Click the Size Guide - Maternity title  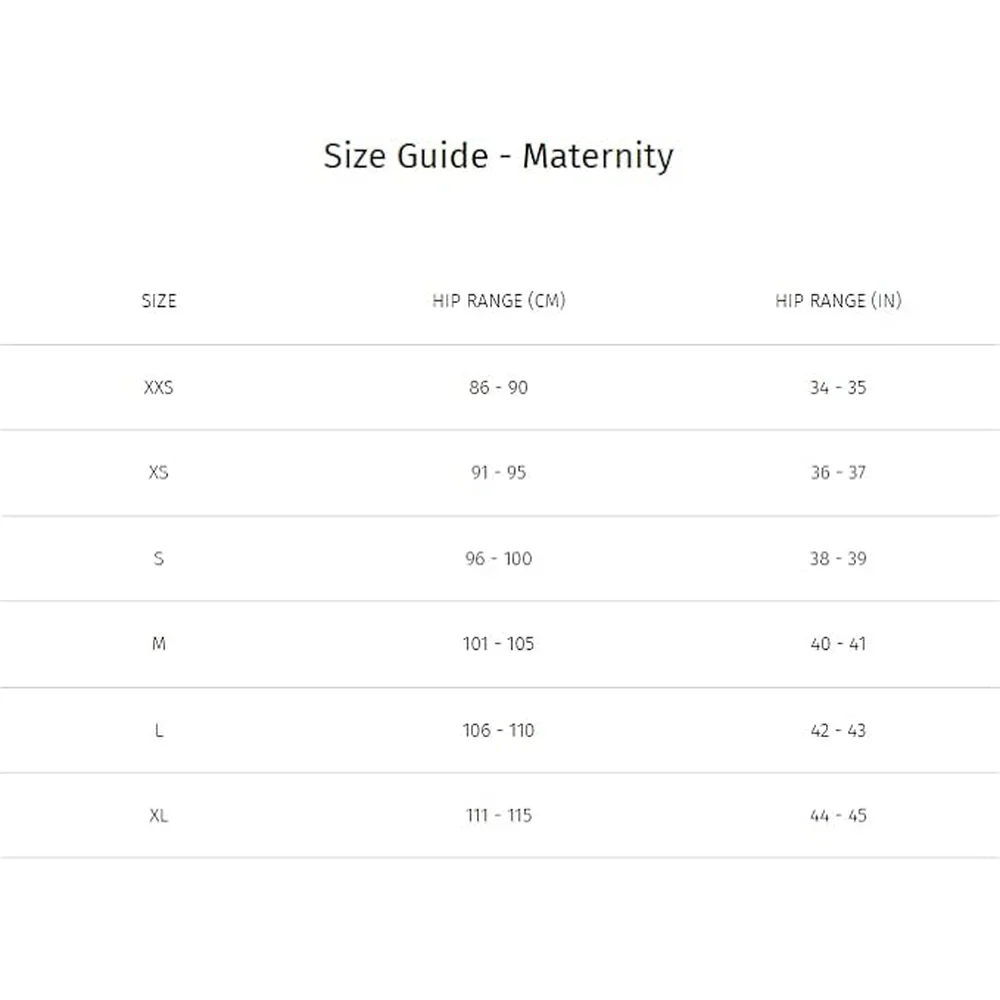pos(498,156)
